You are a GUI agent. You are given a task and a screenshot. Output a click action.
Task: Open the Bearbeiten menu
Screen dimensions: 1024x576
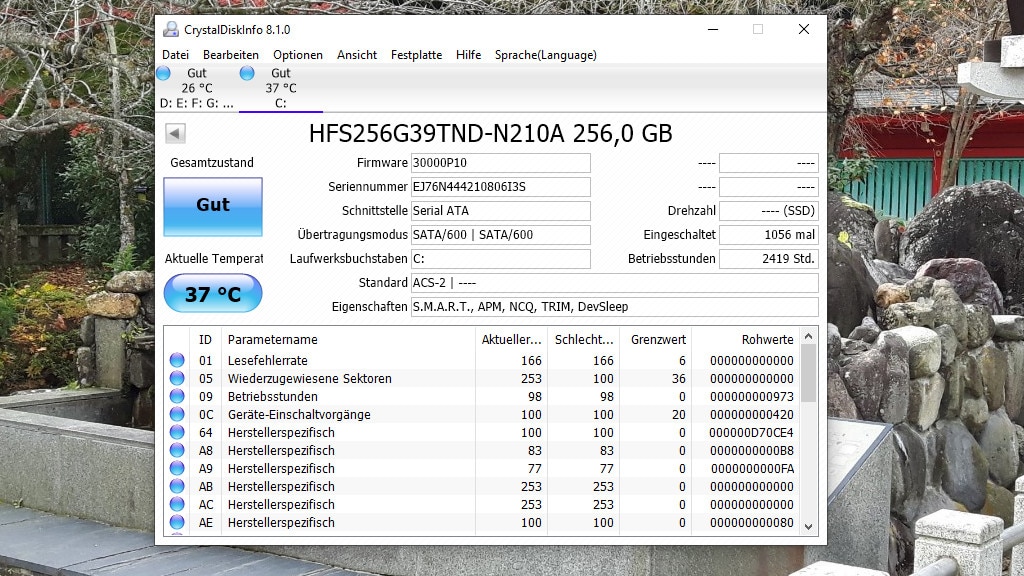pyautogui.click(x=231, y=55)
